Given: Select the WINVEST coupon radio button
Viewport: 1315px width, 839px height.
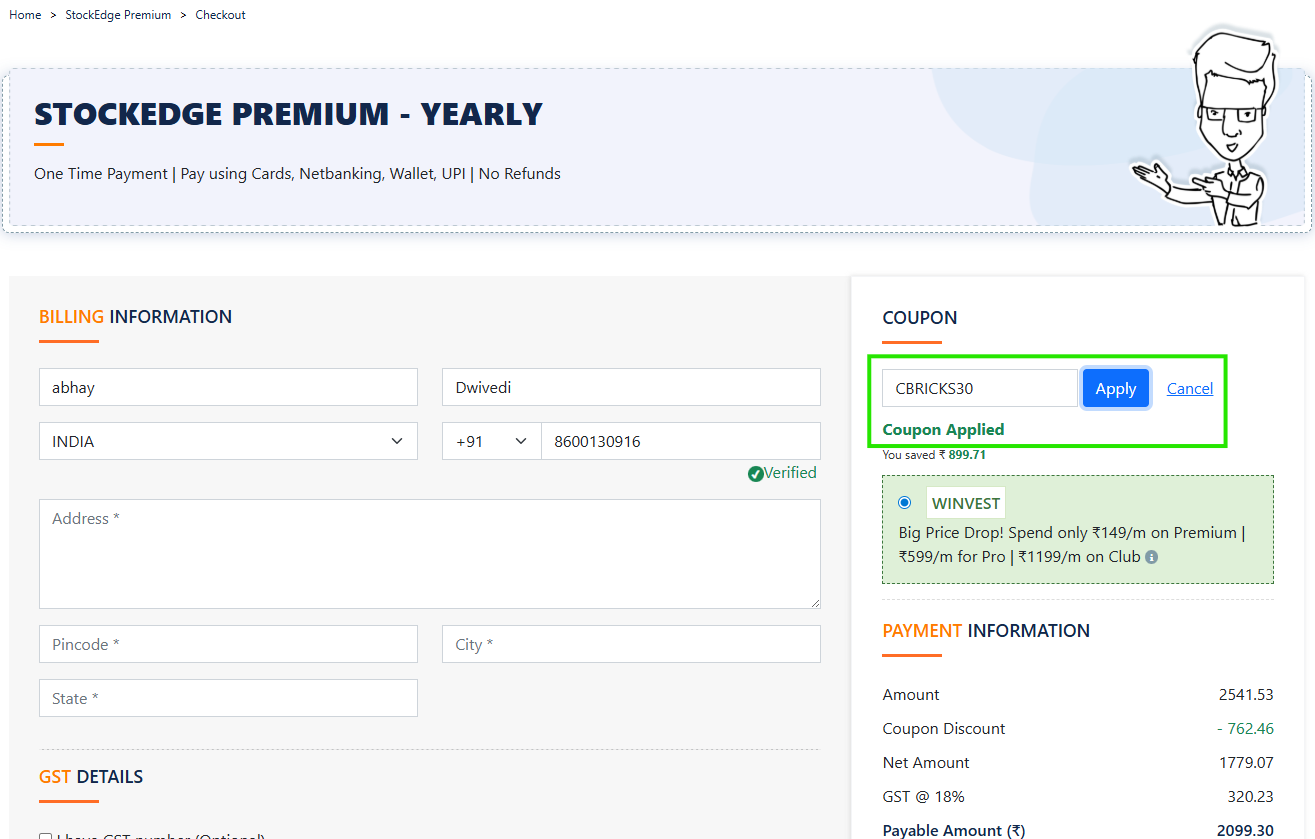Looking at the screenshot, I should point(904,502).
